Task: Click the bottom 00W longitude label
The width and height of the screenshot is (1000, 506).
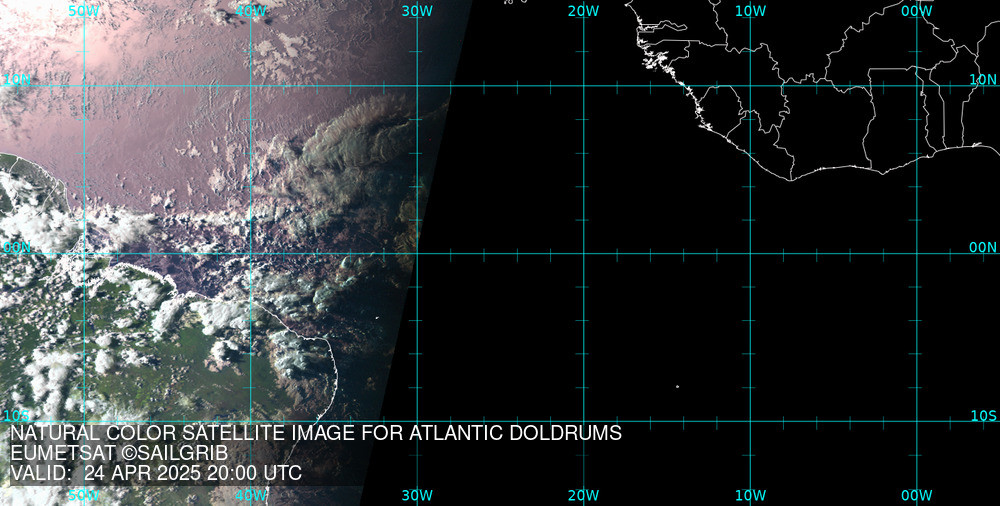Action: (x=916, y=495)
